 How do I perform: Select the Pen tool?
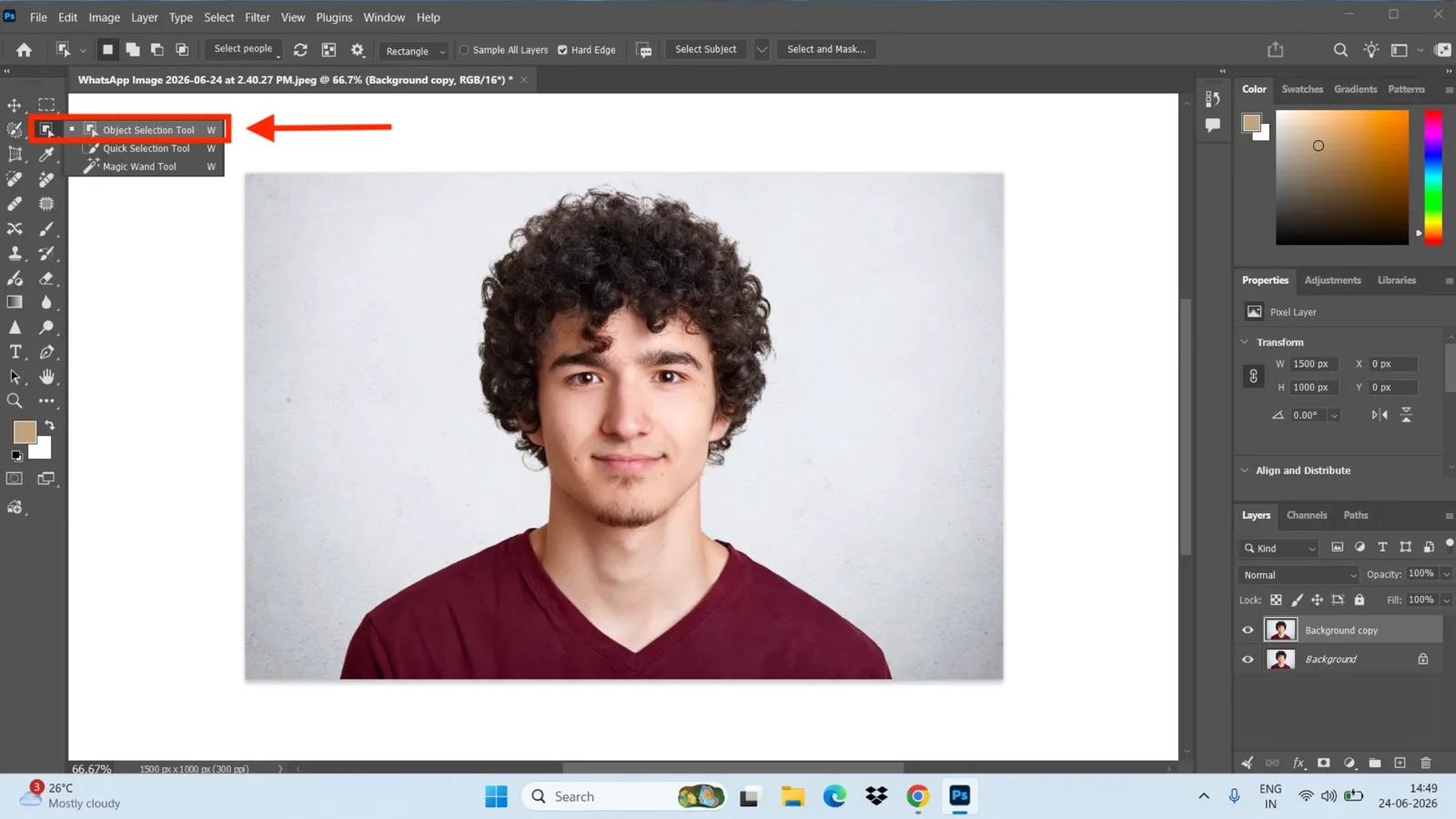click(x=46, y=352)
